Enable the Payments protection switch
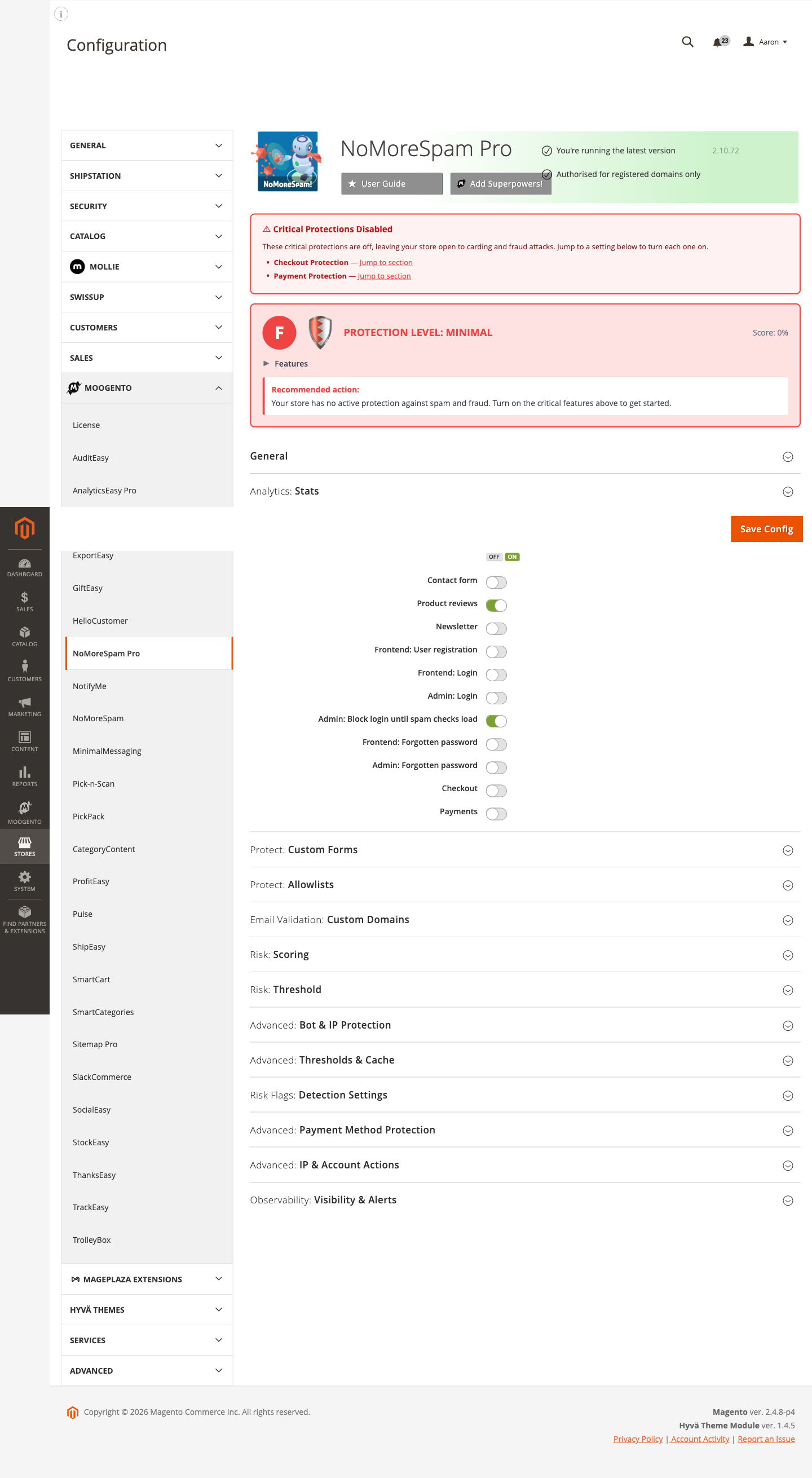This screenshot has height=1478, width=812. (x=496, y=814)
